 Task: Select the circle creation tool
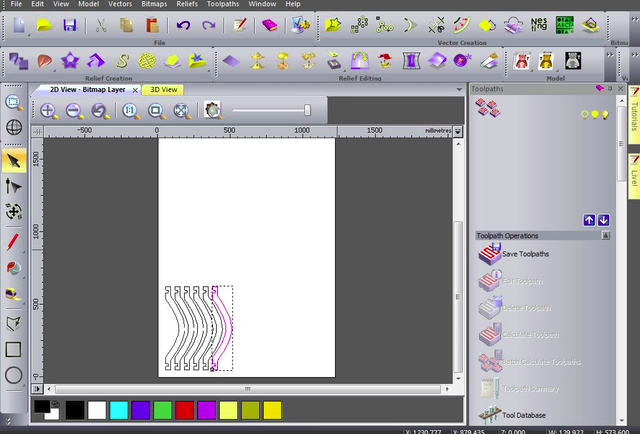(x=13, y=375)
